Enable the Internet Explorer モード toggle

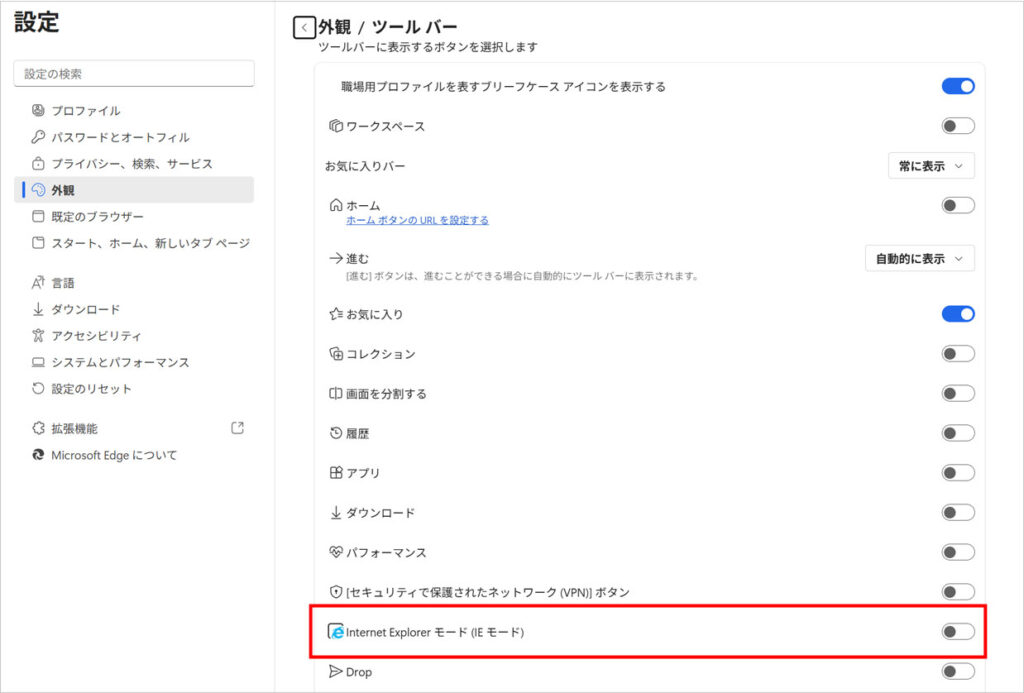(x=957, y=632)
